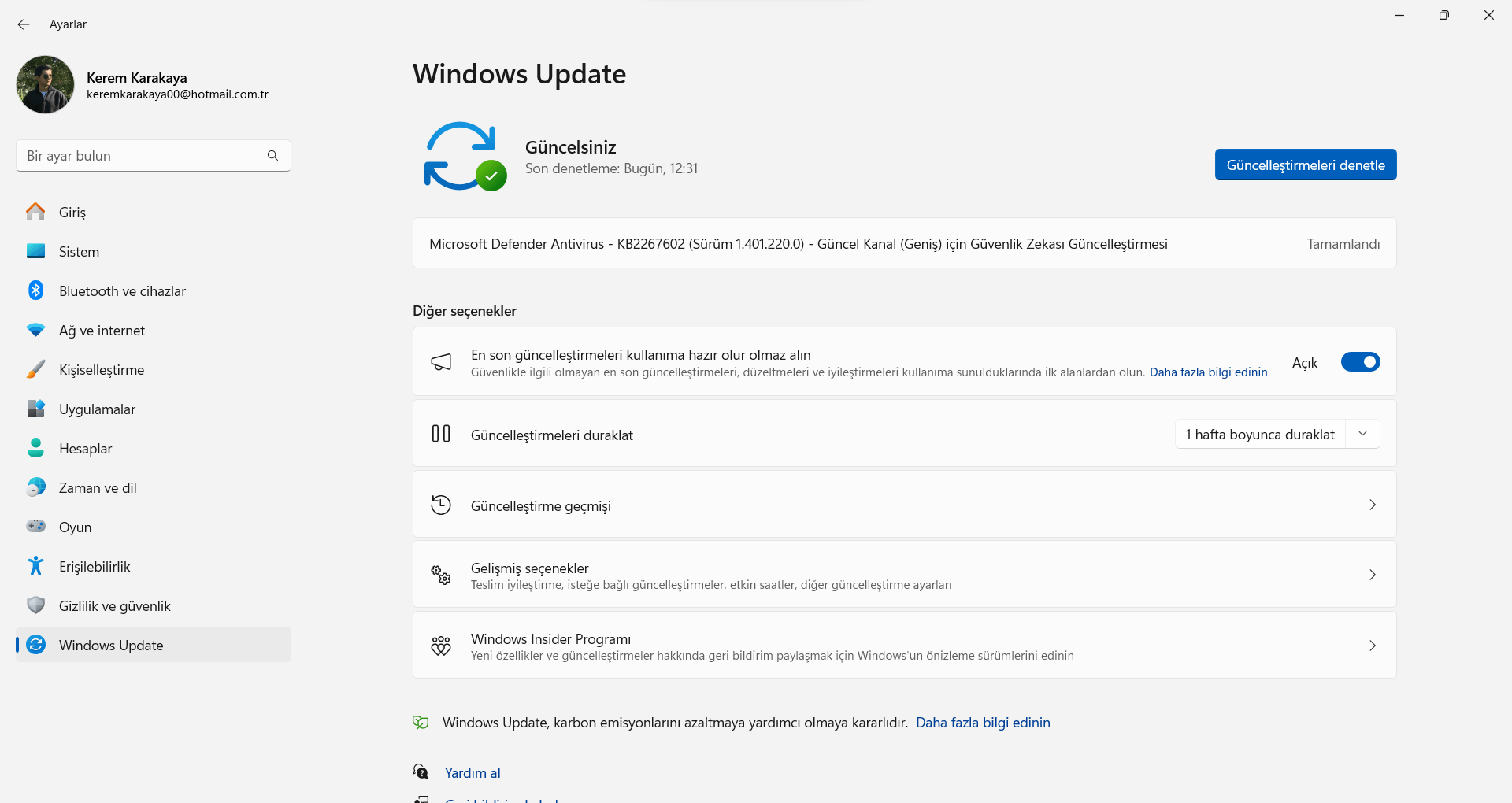Click the Microsoft Defender Antivirus update row
The image size is (1512, 803).
(x=904, y=243)
